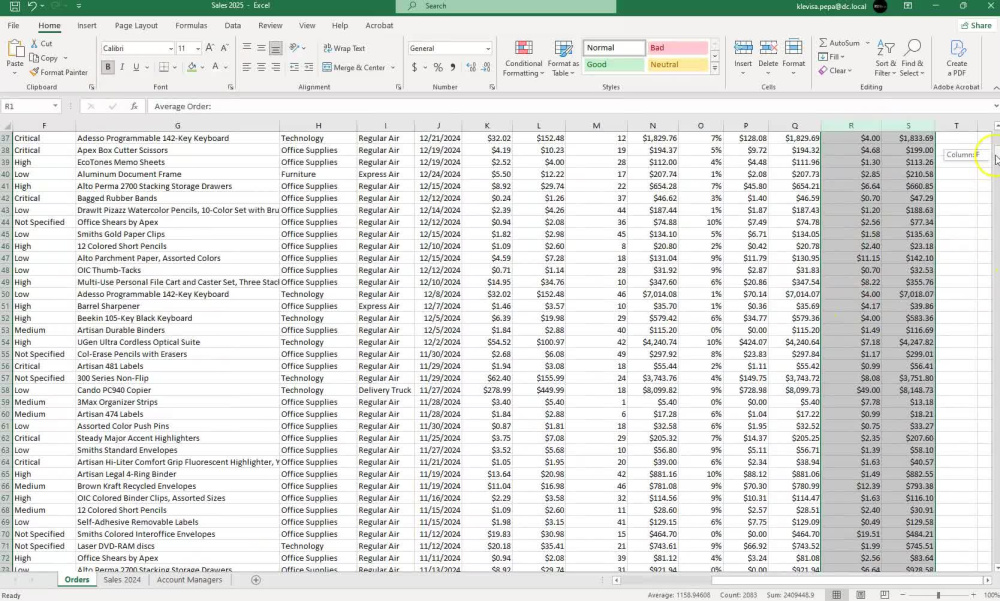Click the Undo arrow icon

pos(32,6)
